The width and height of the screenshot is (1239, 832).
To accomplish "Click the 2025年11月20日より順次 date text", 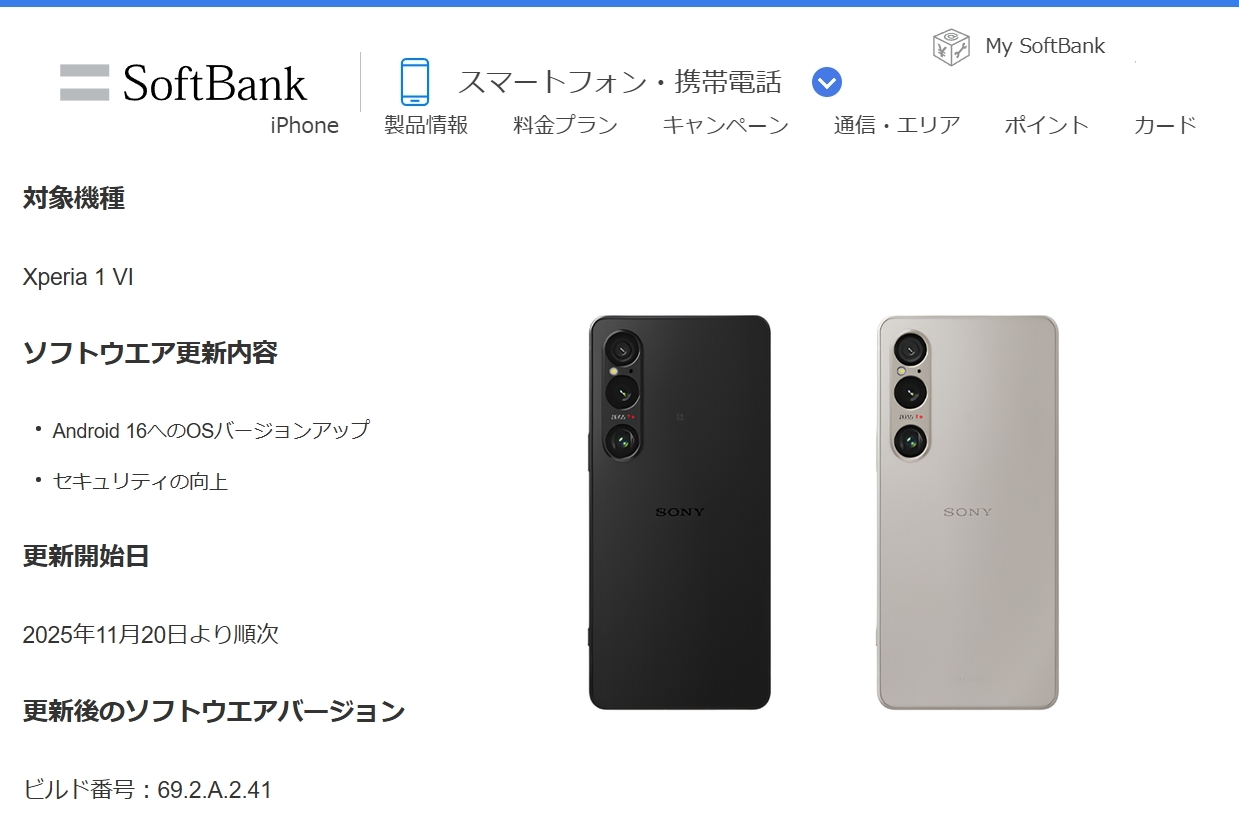I will click(x=151, y=634).
